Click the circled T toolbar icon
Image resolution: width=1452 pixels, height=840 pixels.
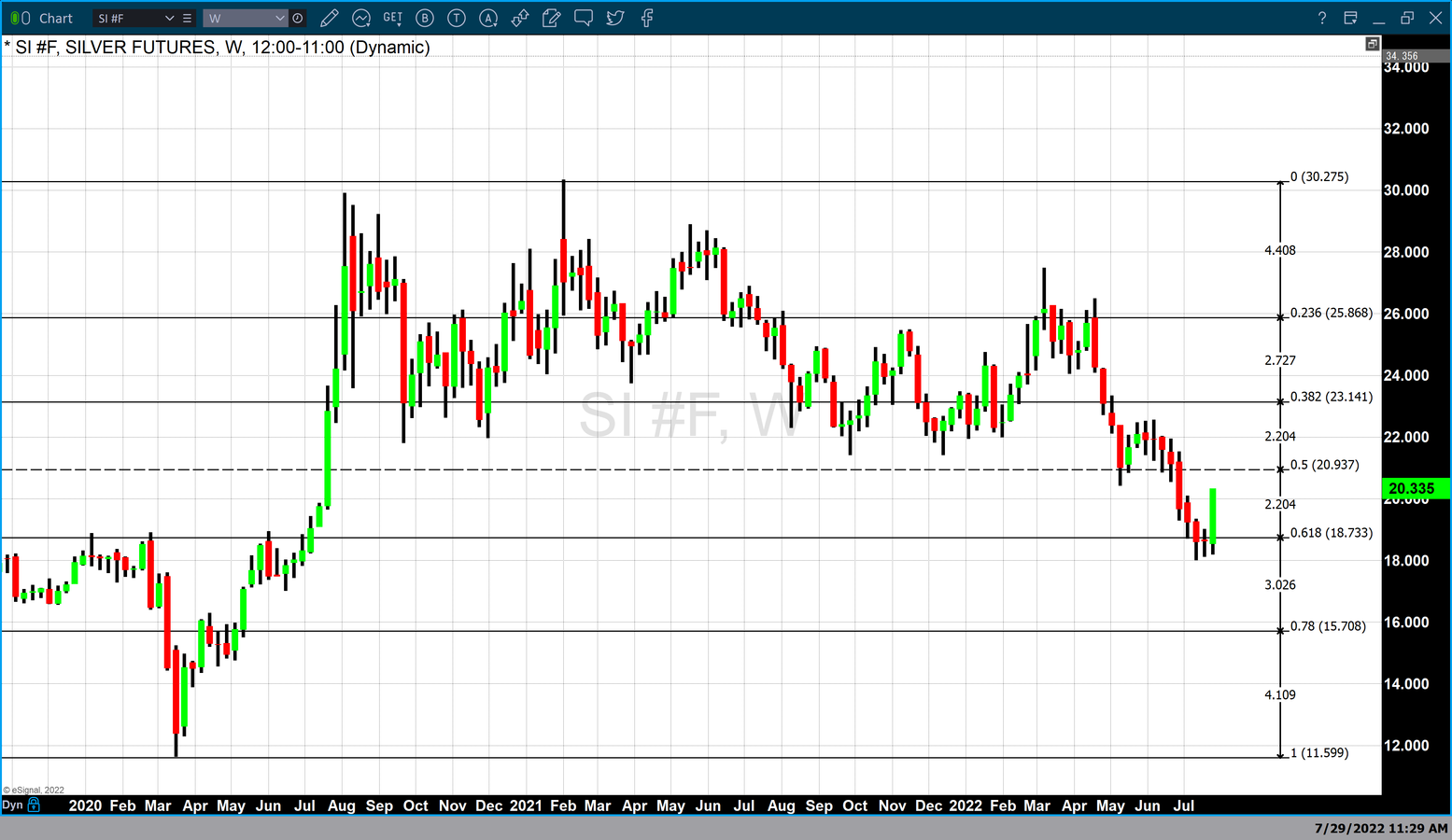pos(457,18)
